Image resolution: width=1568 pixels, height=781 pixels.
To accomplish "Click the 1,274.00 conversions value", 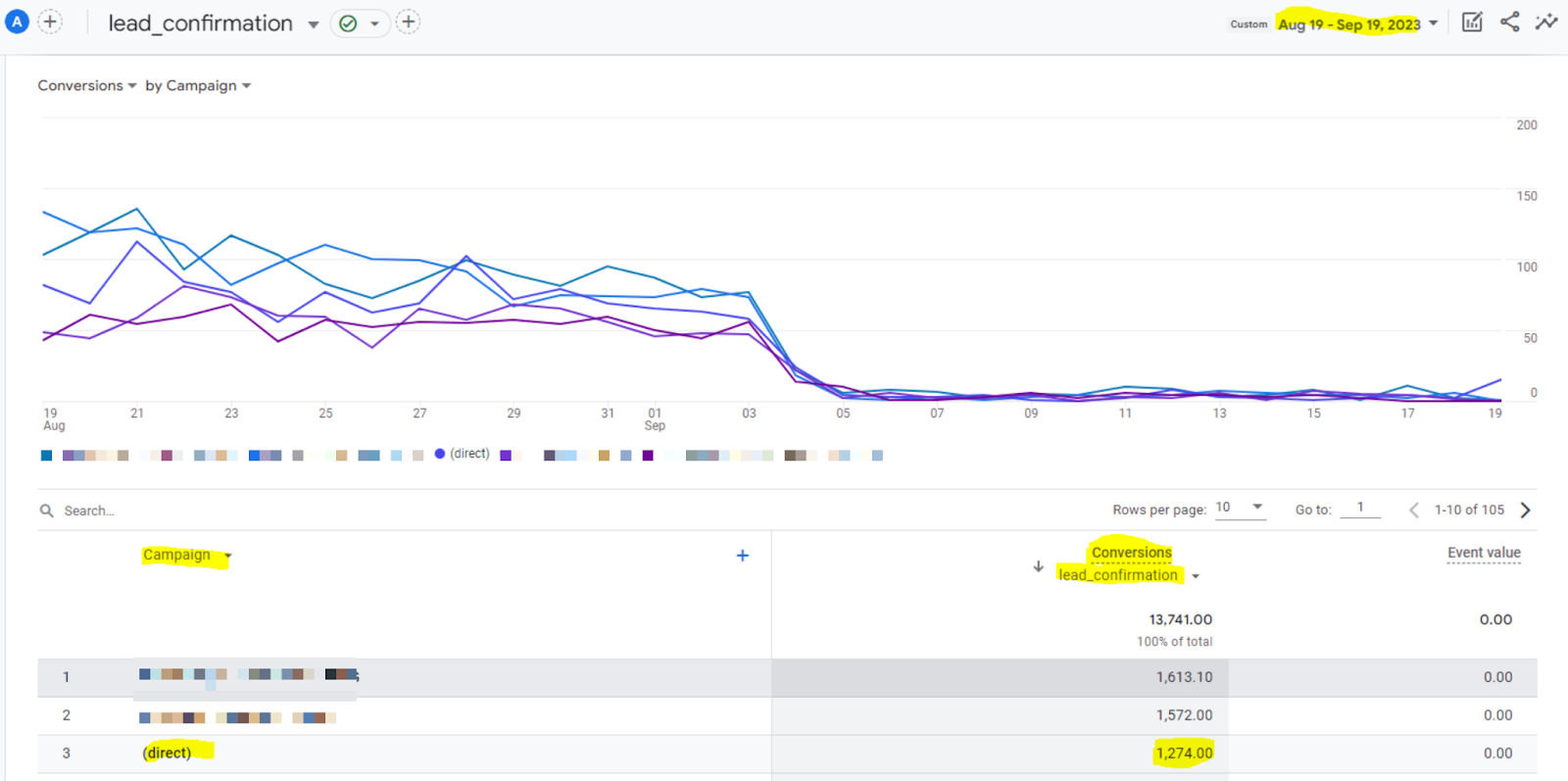I will point(1184,753).
